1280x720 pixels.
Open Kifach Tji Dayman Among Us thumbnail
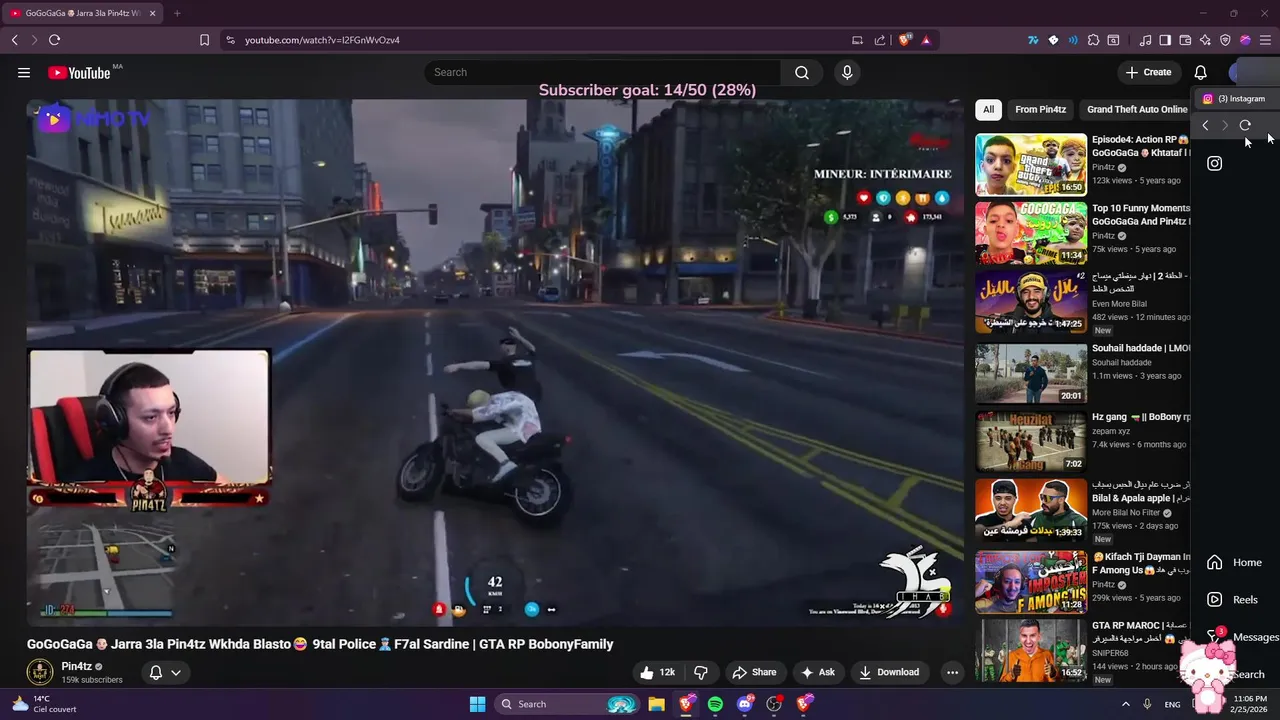[x=1031, y=581]
